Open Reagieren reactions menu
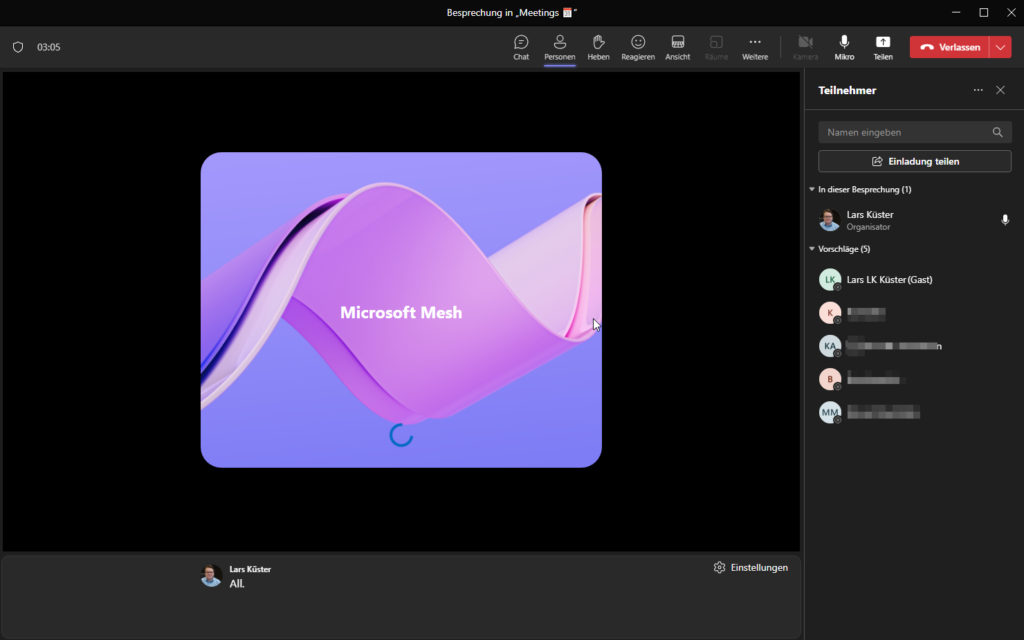Image resolution: width=1024 pixels, height=640 pixels. click(638, 47)
